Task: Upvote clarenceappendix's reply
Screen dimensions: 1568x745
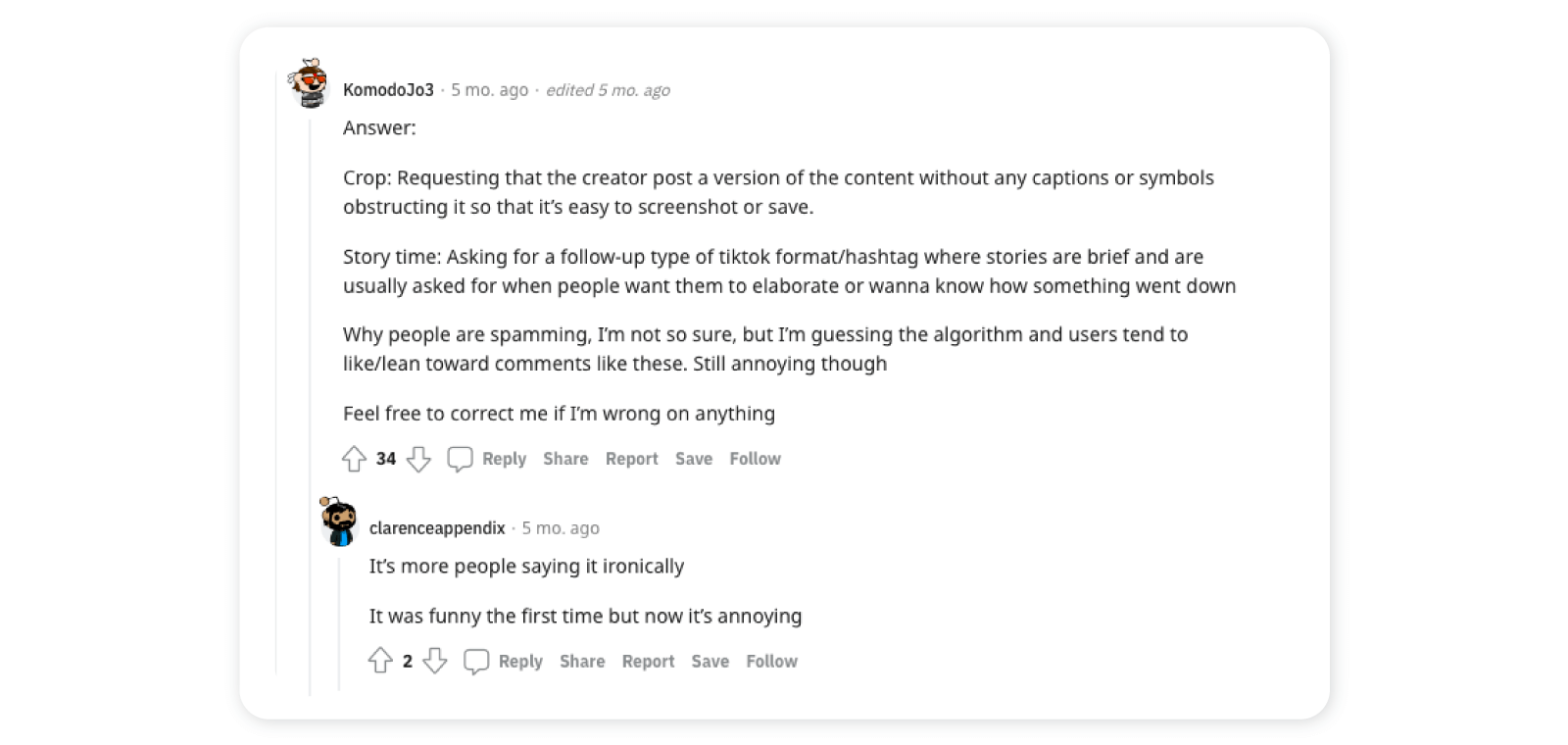Action: pos(380,661)
